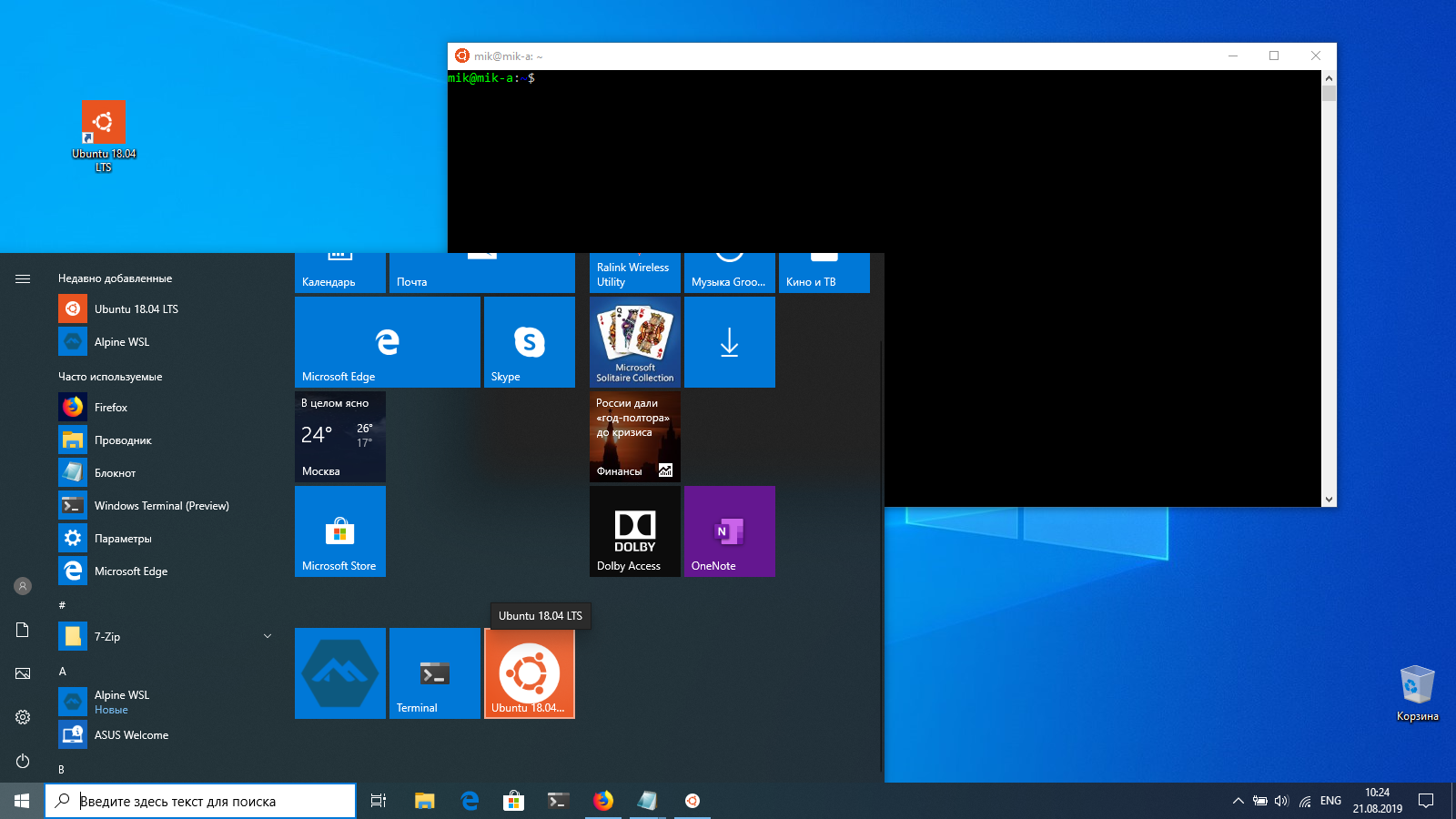Open the Microsoft Store tile
The image size is (1456, 819).
click(x=339, y=531)
